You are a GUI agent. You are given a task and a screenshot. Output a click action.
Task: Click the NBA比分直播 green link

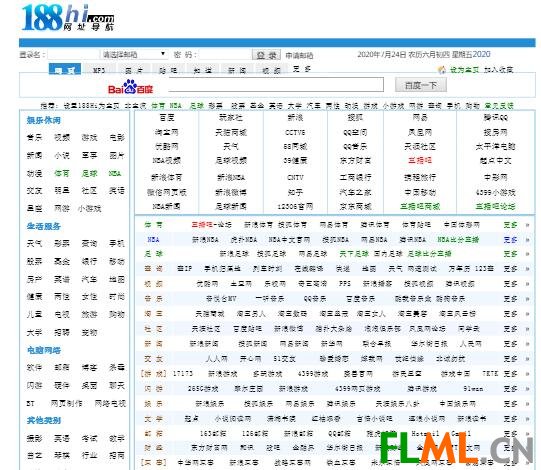(458, 239)
